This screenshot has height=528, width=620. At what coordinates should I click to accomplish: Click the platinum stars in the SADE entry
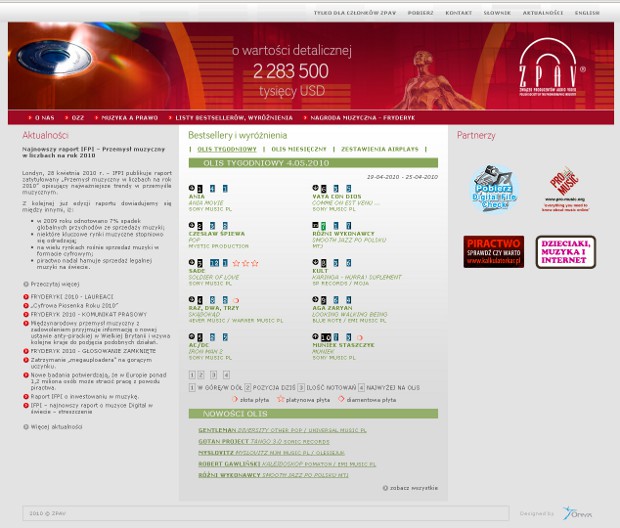tap(246, 263)
